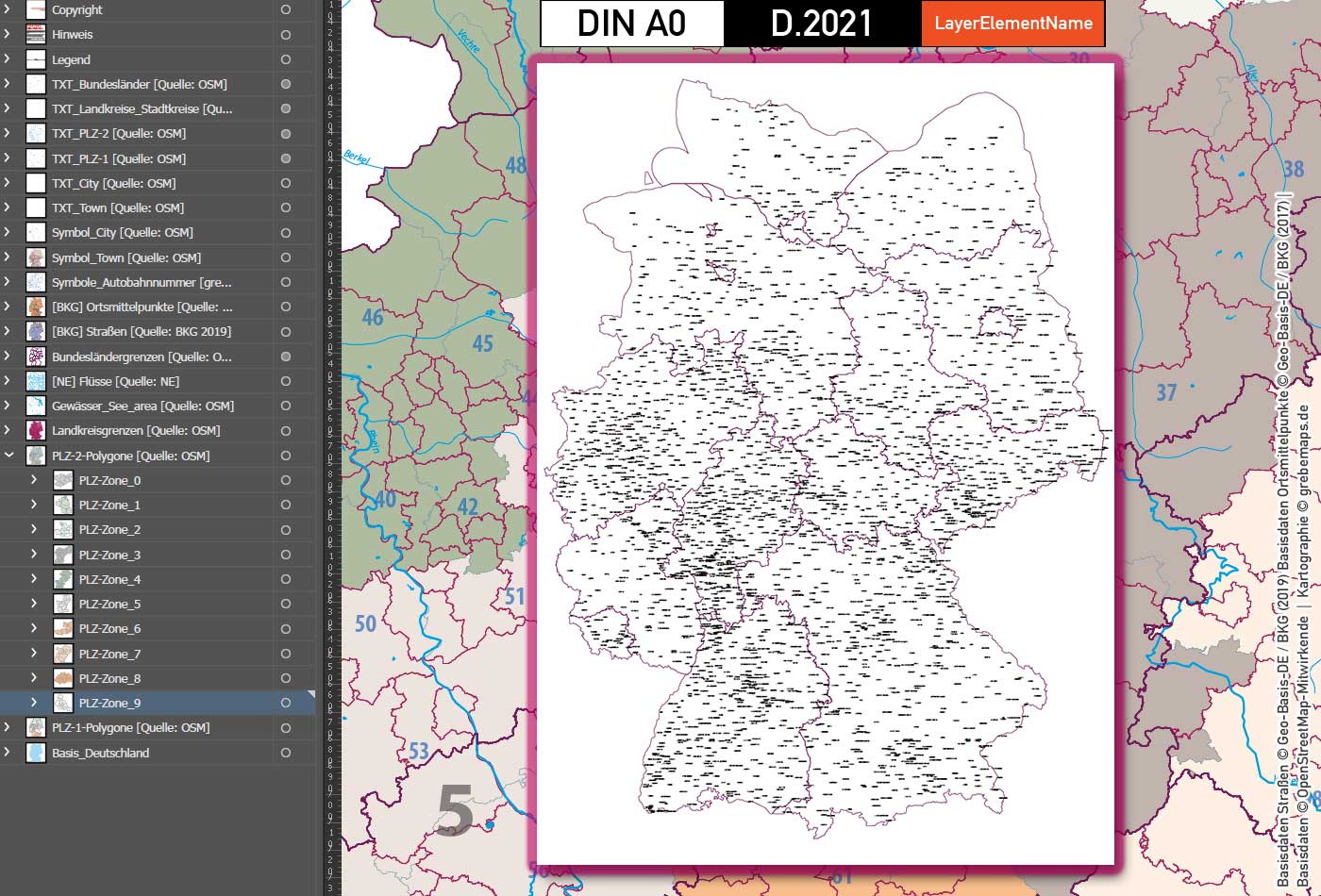Screen dimensions: 1321x896
Task: Click the [NE] Flüsse layer thumbnail
Action: coord(34,381)
